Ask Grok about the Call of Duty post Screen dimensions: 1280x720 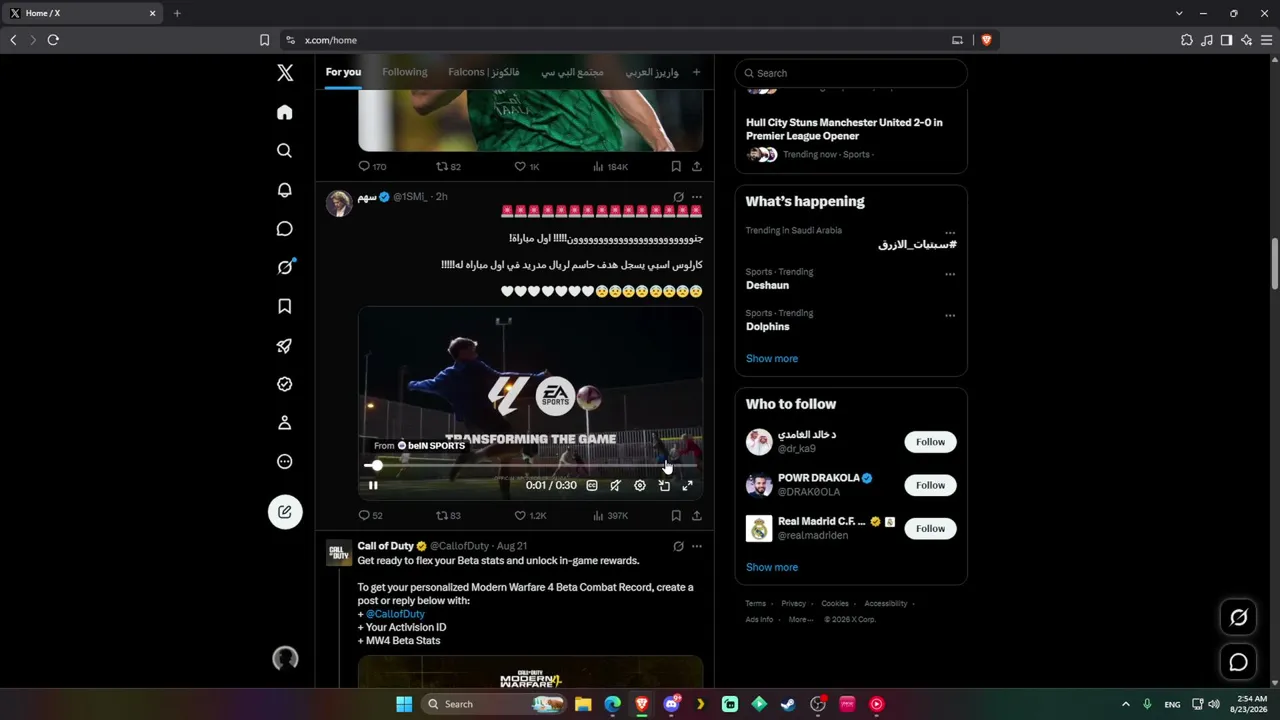coord(678,546)
